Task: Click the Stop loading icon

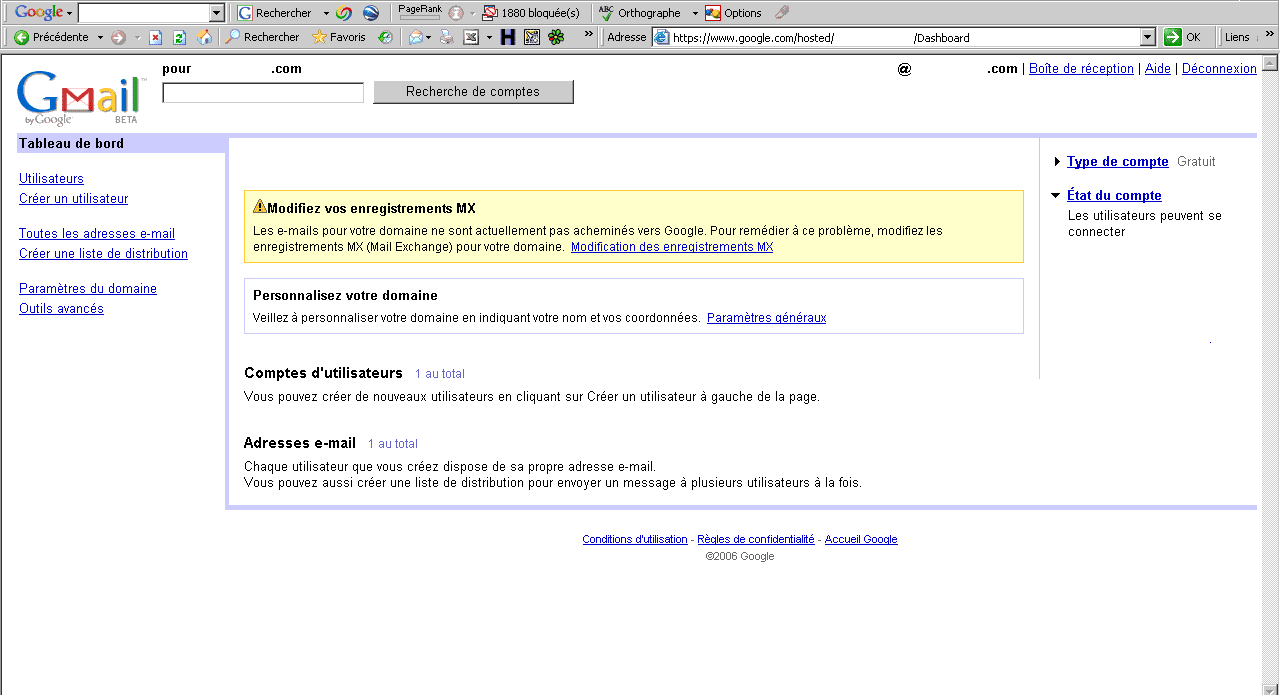Action: pyautogui.click(x=155, y=37)
